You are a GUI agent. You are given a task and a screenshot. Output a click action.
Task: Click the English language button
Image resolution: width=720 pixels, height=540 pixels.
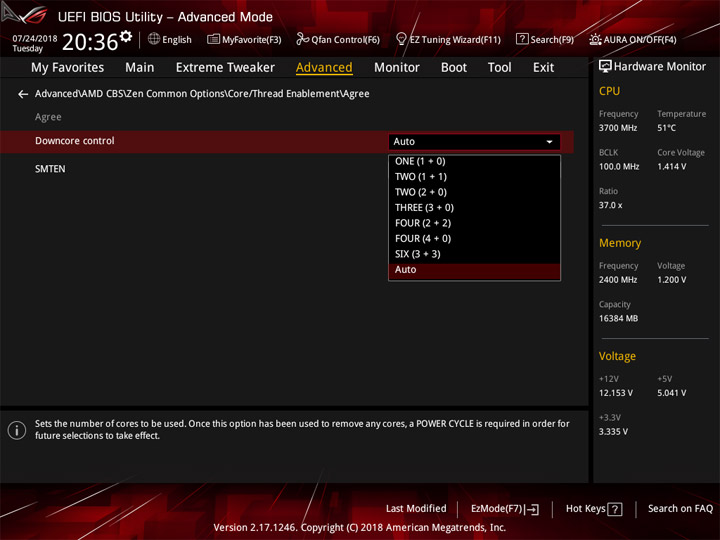pyautogui.click(x=170, y=39)
